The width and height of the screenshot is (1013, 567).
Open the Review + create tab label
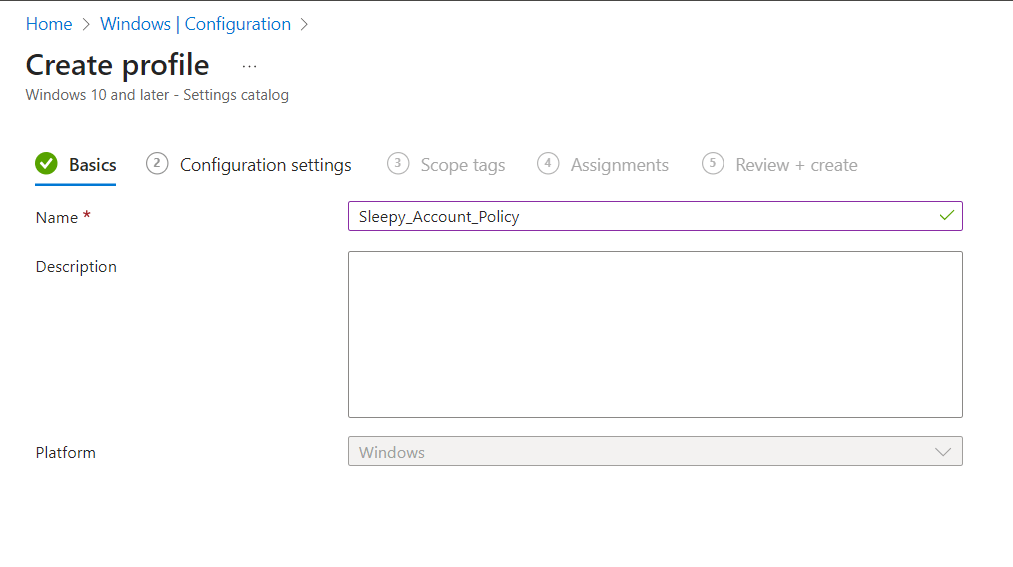click(796, 165)
